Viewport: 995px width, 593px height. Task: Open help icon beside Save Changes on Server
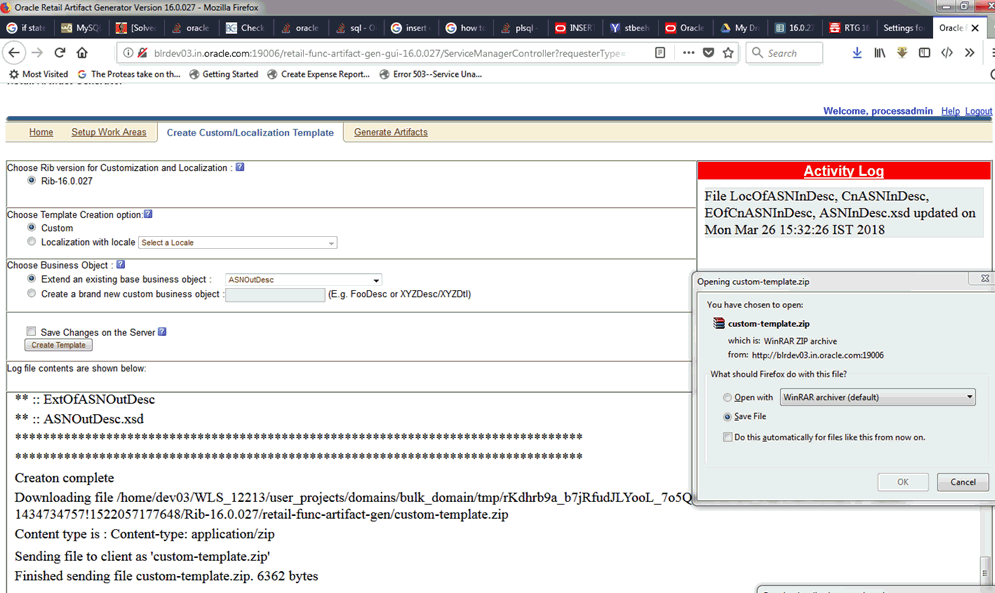(x=162, y=331)
